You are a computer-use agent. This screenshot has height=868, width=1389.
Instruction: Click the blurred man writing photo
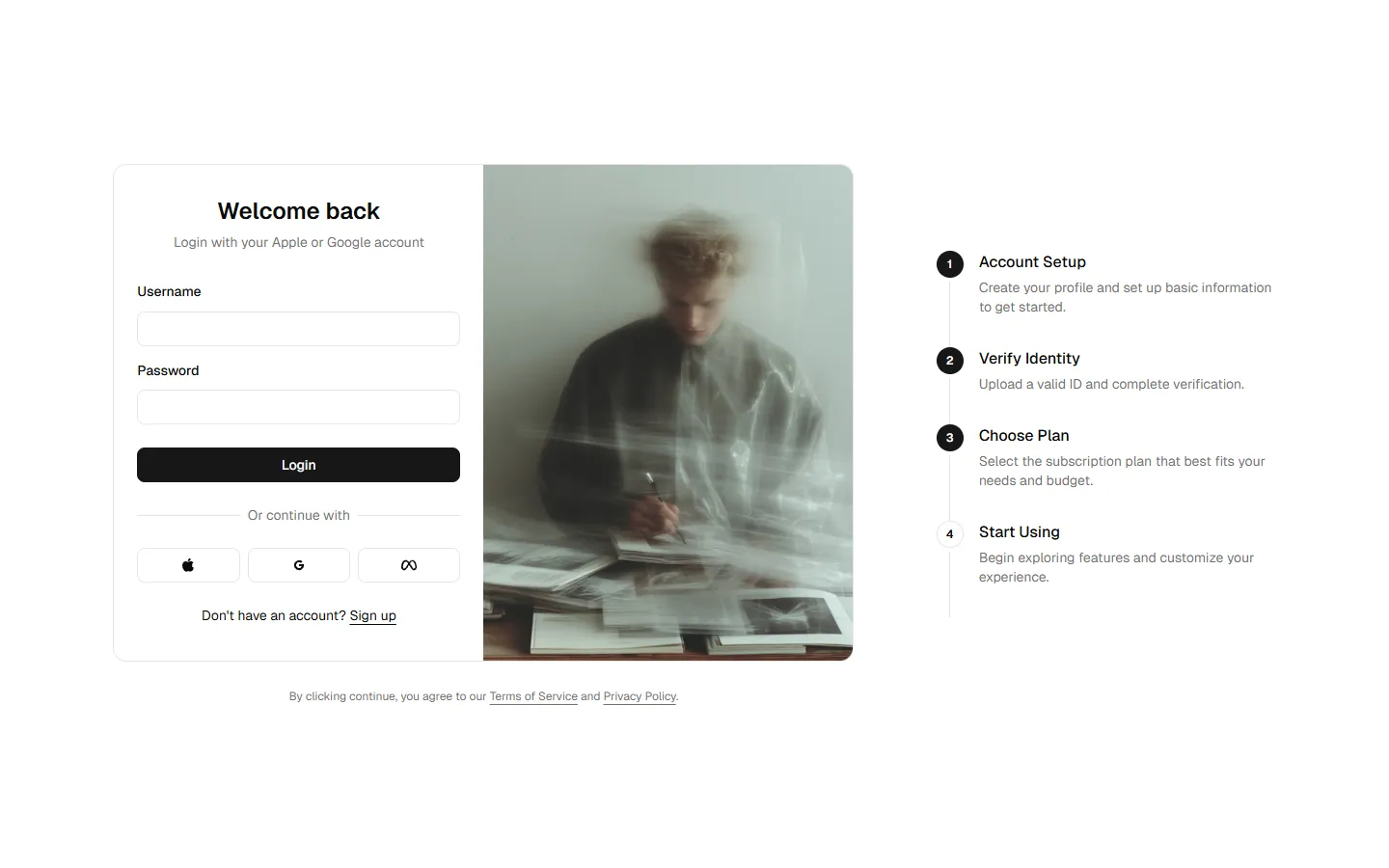pos(667,413)
